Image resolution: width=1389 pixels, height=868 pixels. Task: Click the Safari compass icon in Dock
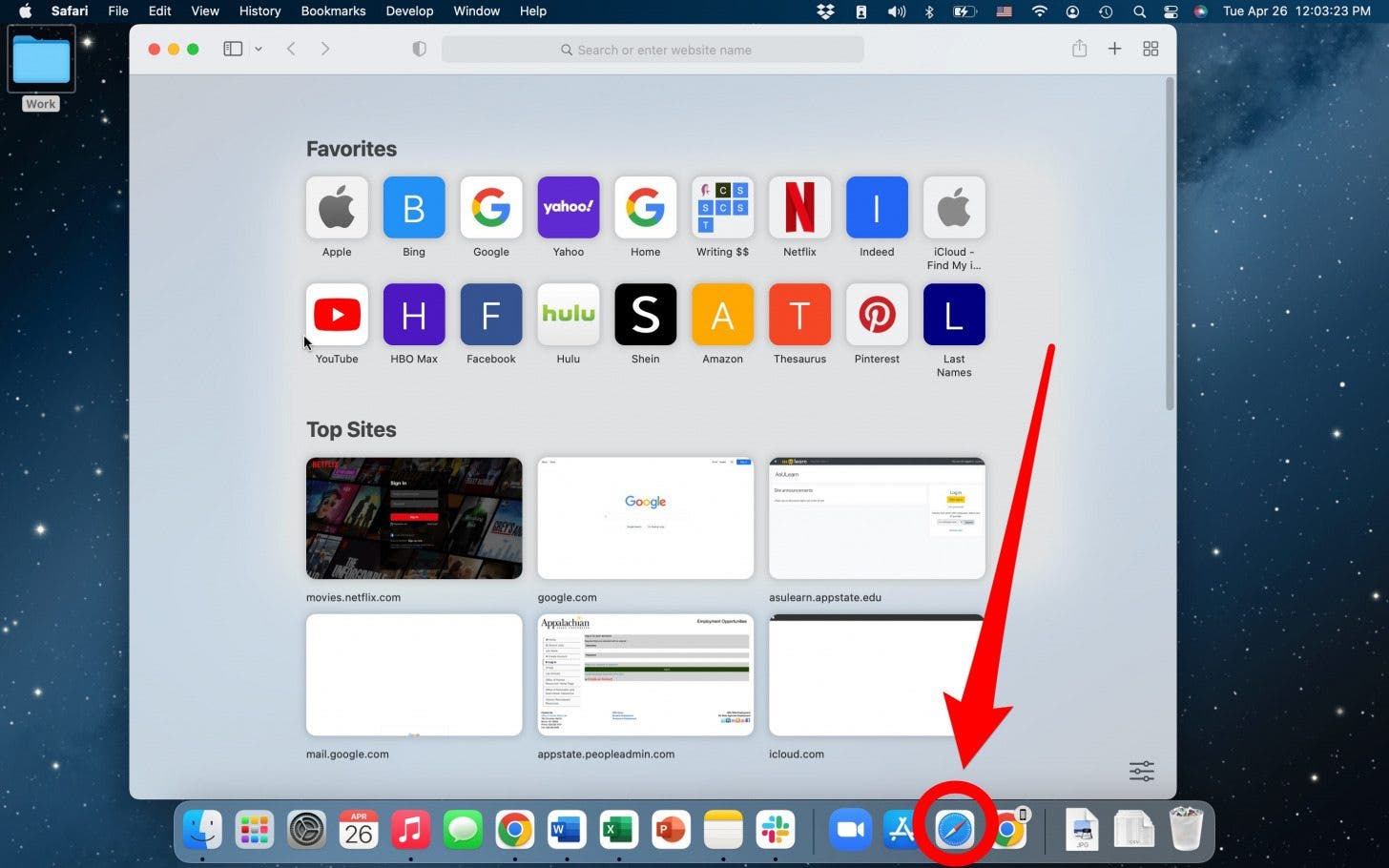(x=955, y=830)
